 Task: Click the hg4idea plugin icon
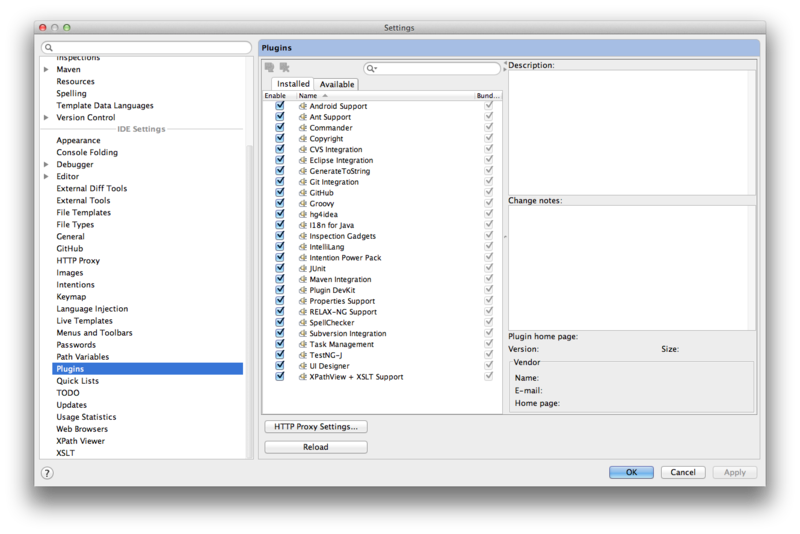tap(303, 214)
